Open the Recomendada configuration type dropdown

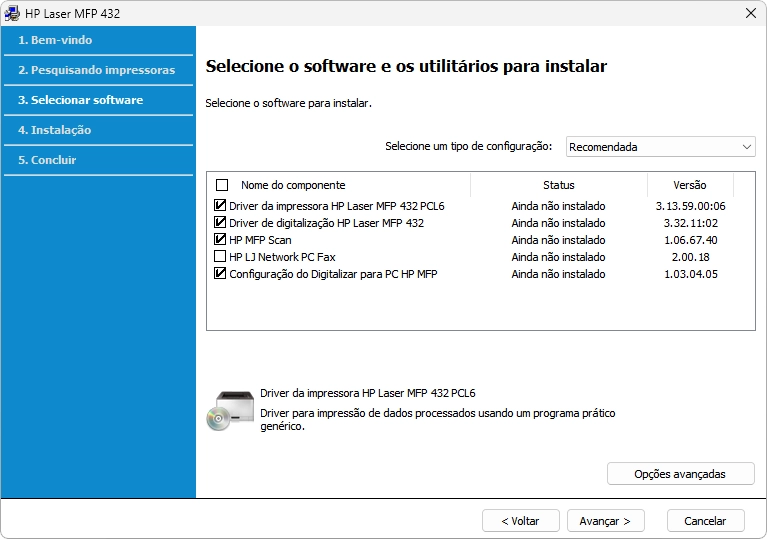(x=660, y=147)
